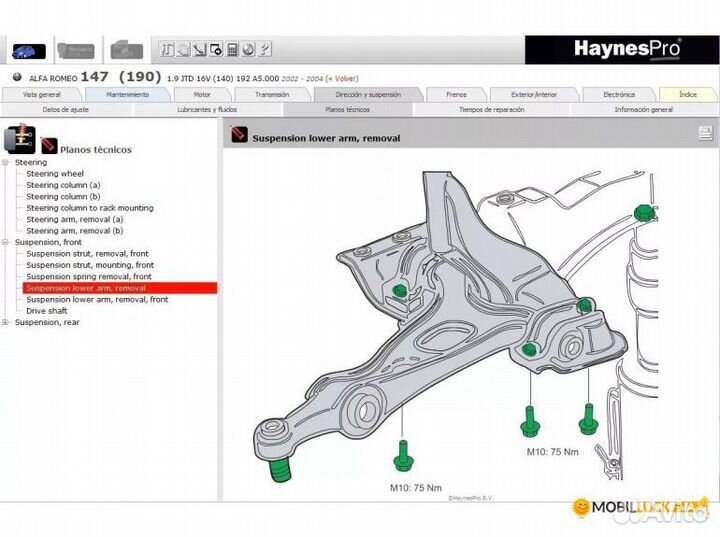720x537 pixels.
Task: Select highlighted Suspension lower arm, removal
Action: coord(120,288)
